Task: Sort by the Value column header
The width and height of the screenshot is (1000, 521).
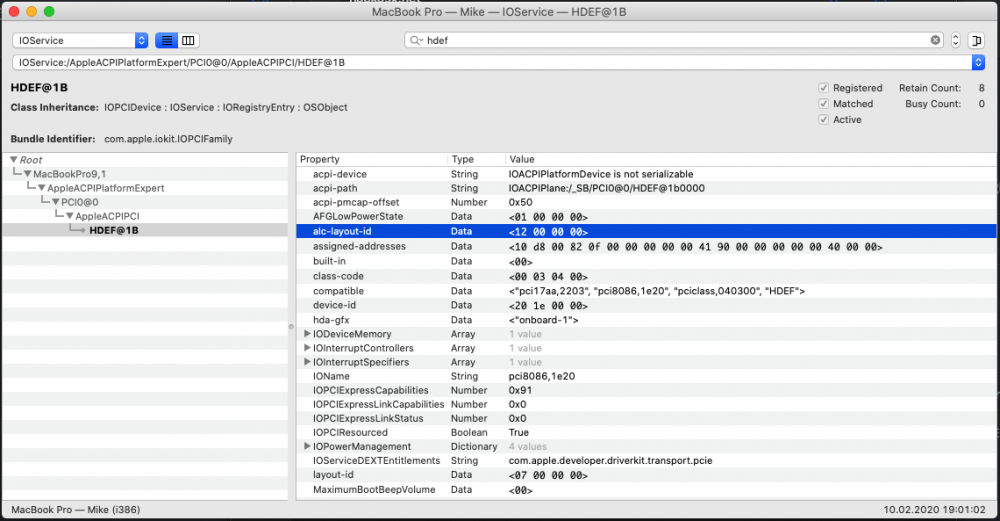Action: 751,159
